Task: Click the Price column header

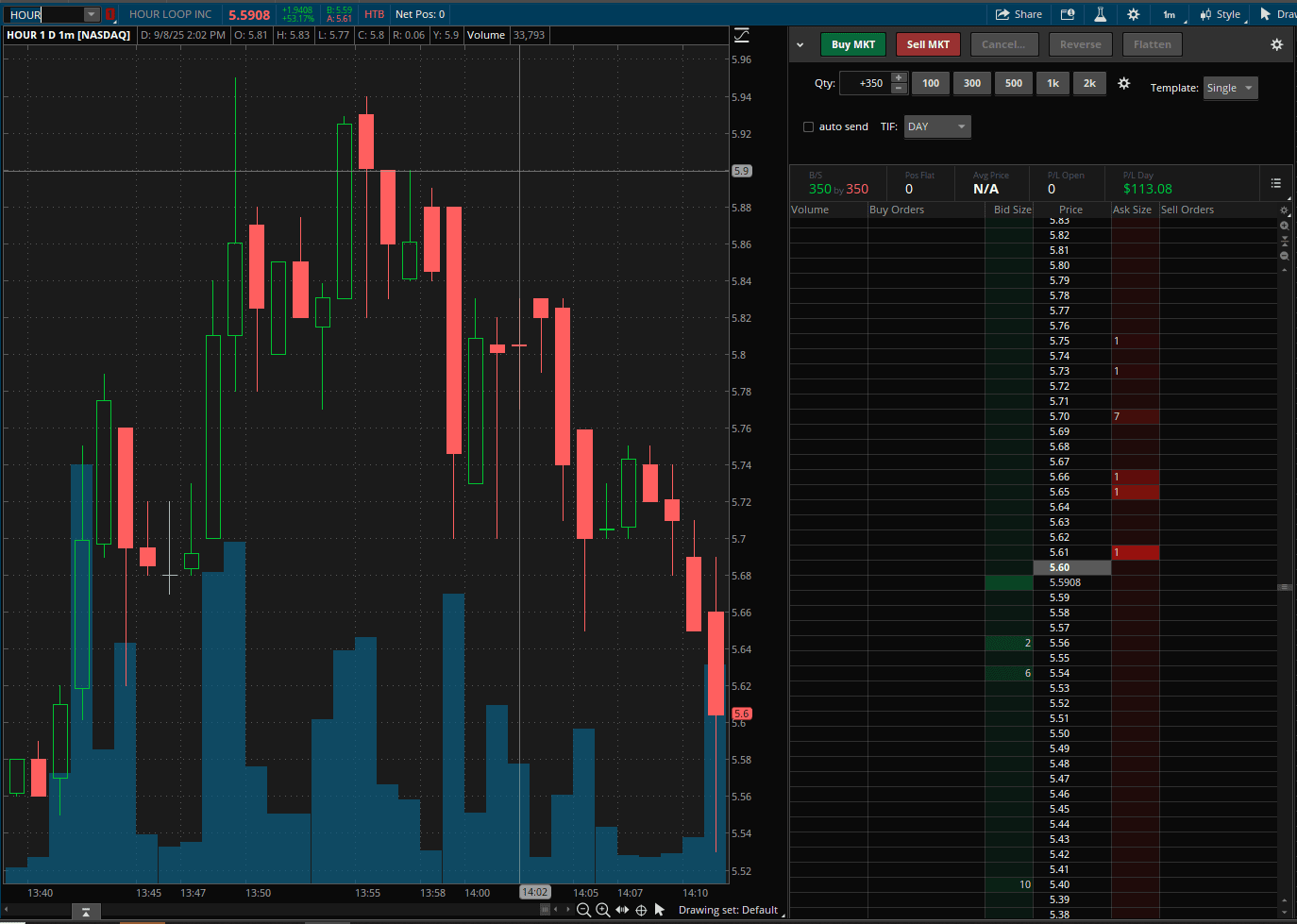Action: pyautogui.click(x=1071, y=210)
